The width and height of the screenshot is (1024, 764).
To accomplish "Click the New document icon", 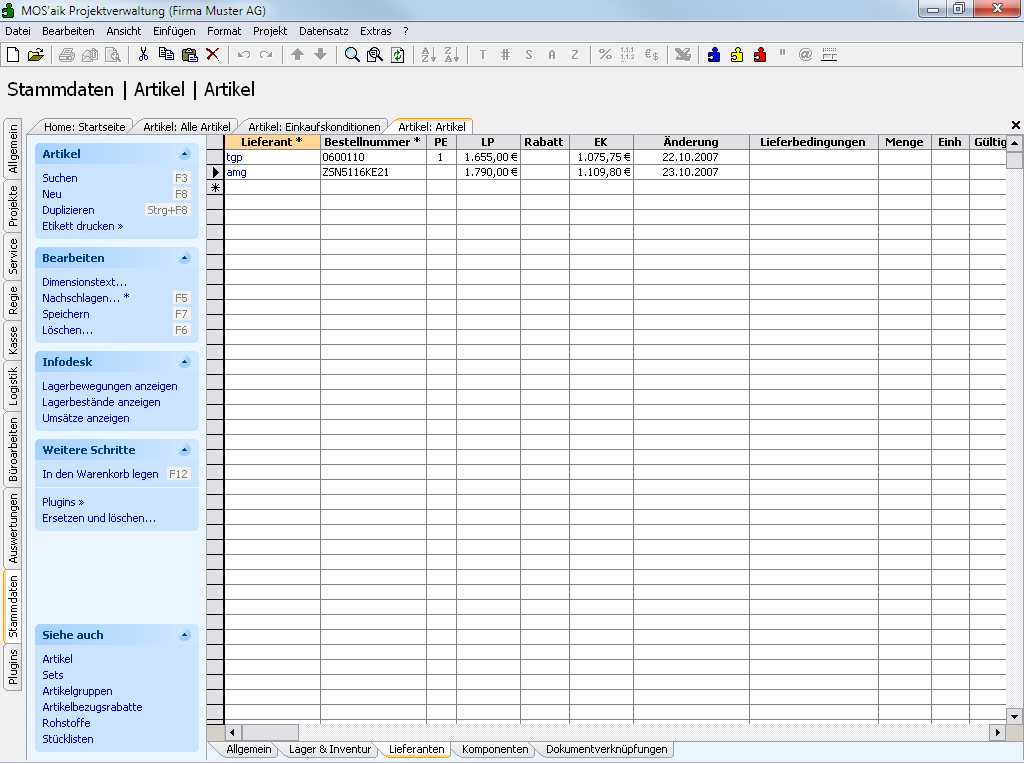I will 13,55.
